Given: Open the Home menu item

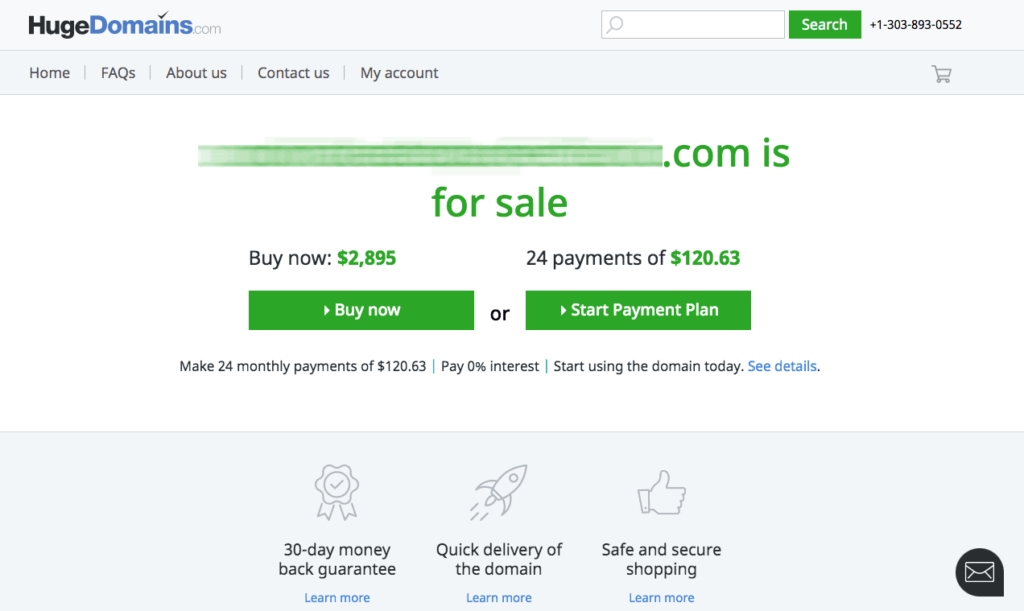Looking at the screenshot, I should [50, 72].
